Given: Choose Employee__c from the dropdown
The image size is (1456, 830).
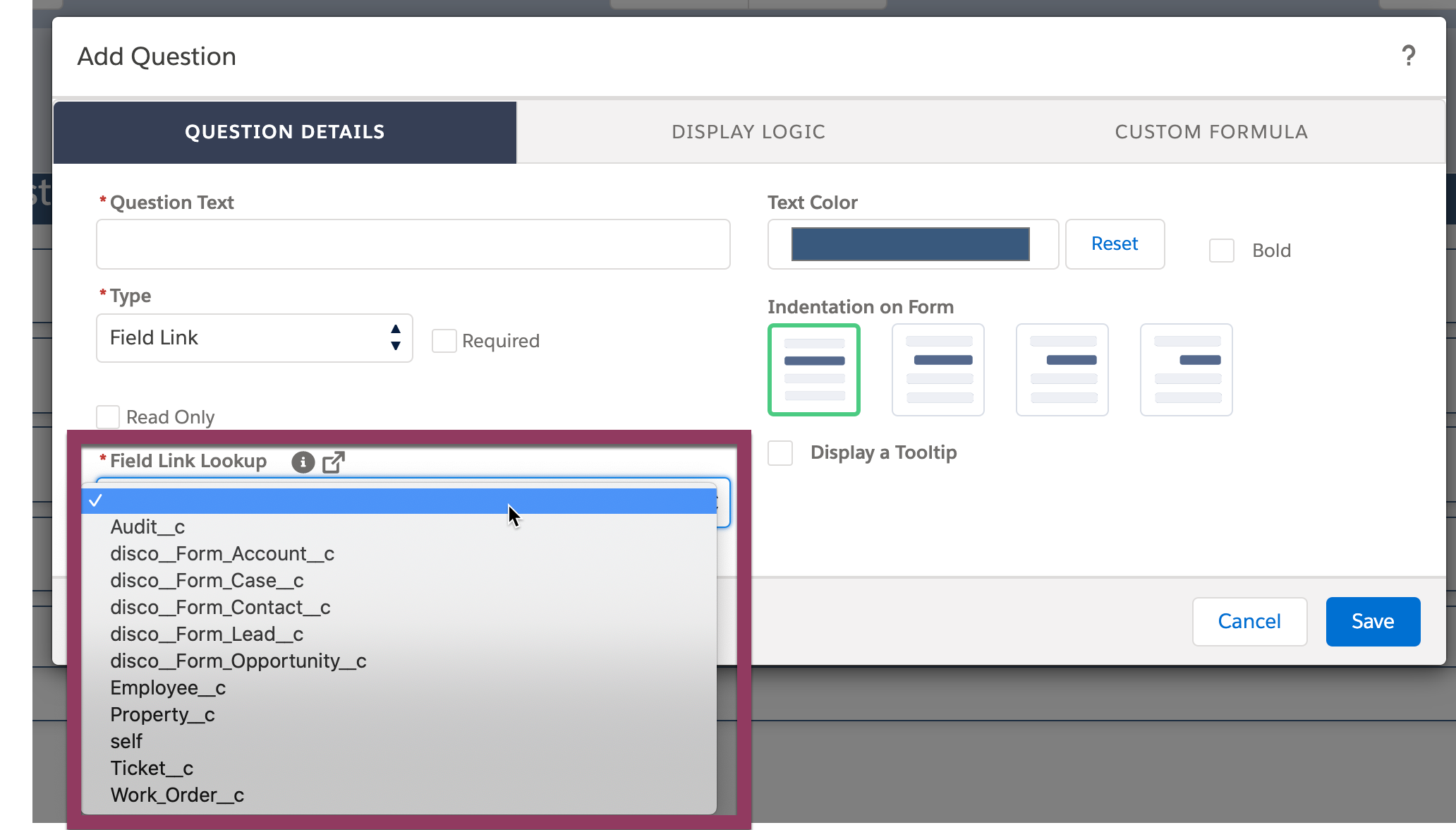Looking at the screenshot, I should [399, 688].
